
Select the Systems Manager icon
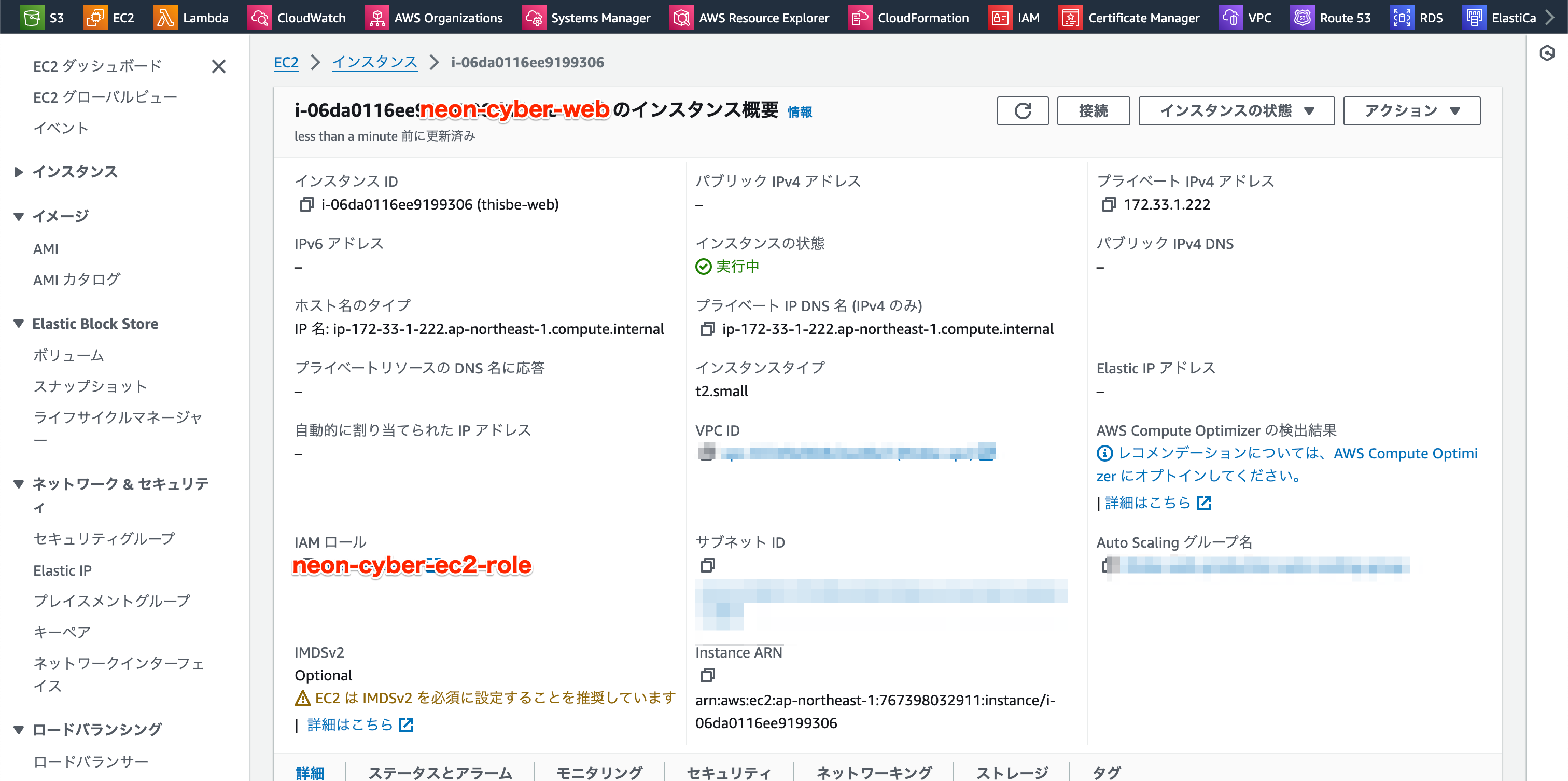click(x=533, y=17)
